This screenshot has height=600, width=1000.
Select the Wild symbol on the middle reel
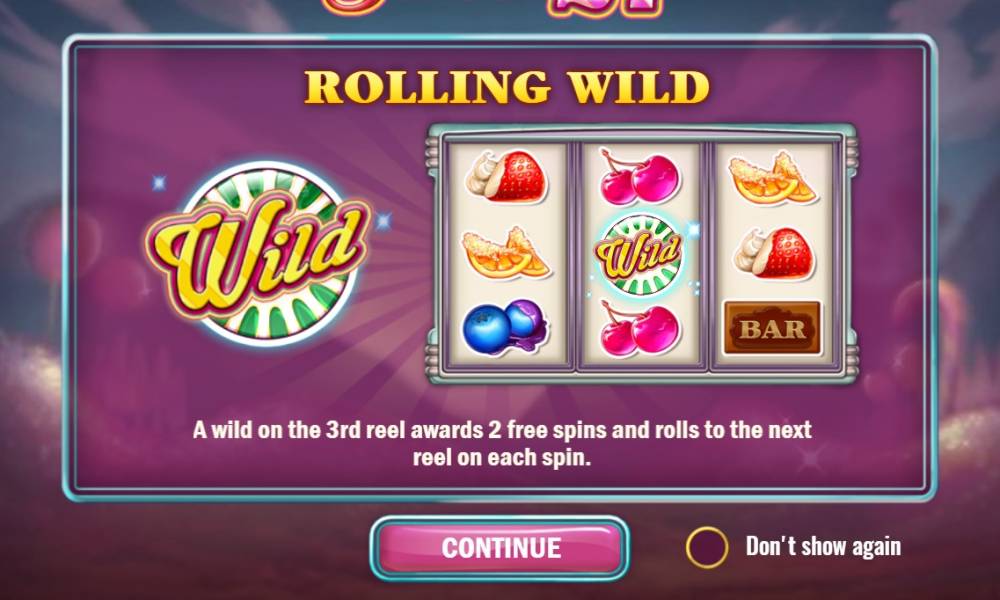[x=638, y=255]
